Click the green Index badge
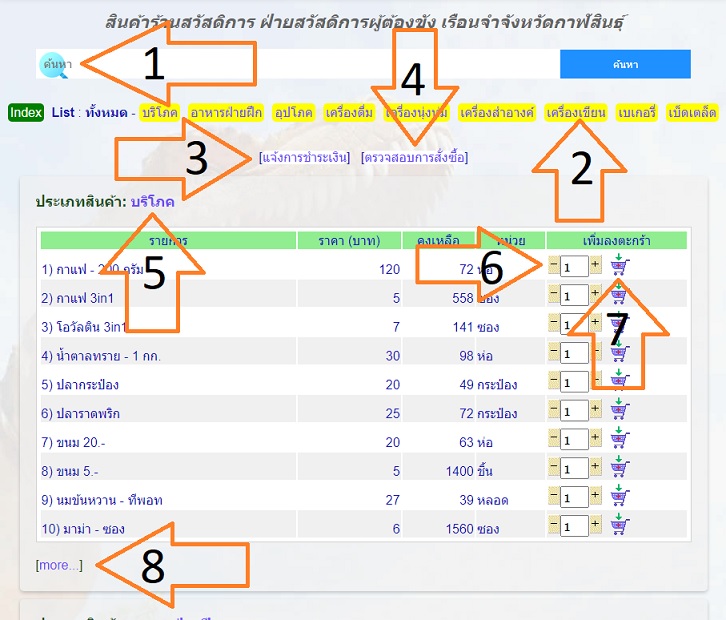The height and width of the screenshot is (620, 726). [x=26, y=112]
